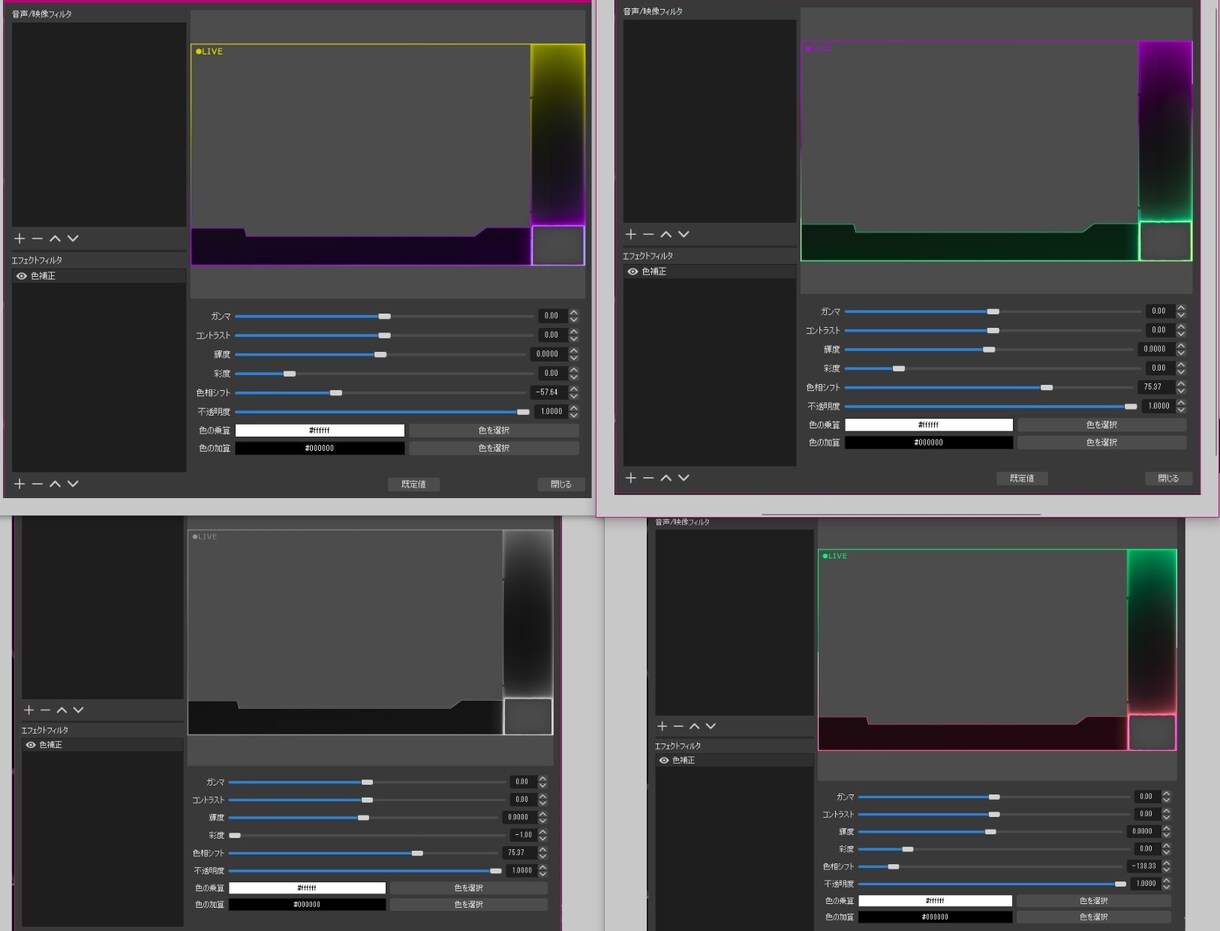Add an audio/video filter in the purple LIVE window
This screenshot has width=1220, height=931.
coord(630,234)
